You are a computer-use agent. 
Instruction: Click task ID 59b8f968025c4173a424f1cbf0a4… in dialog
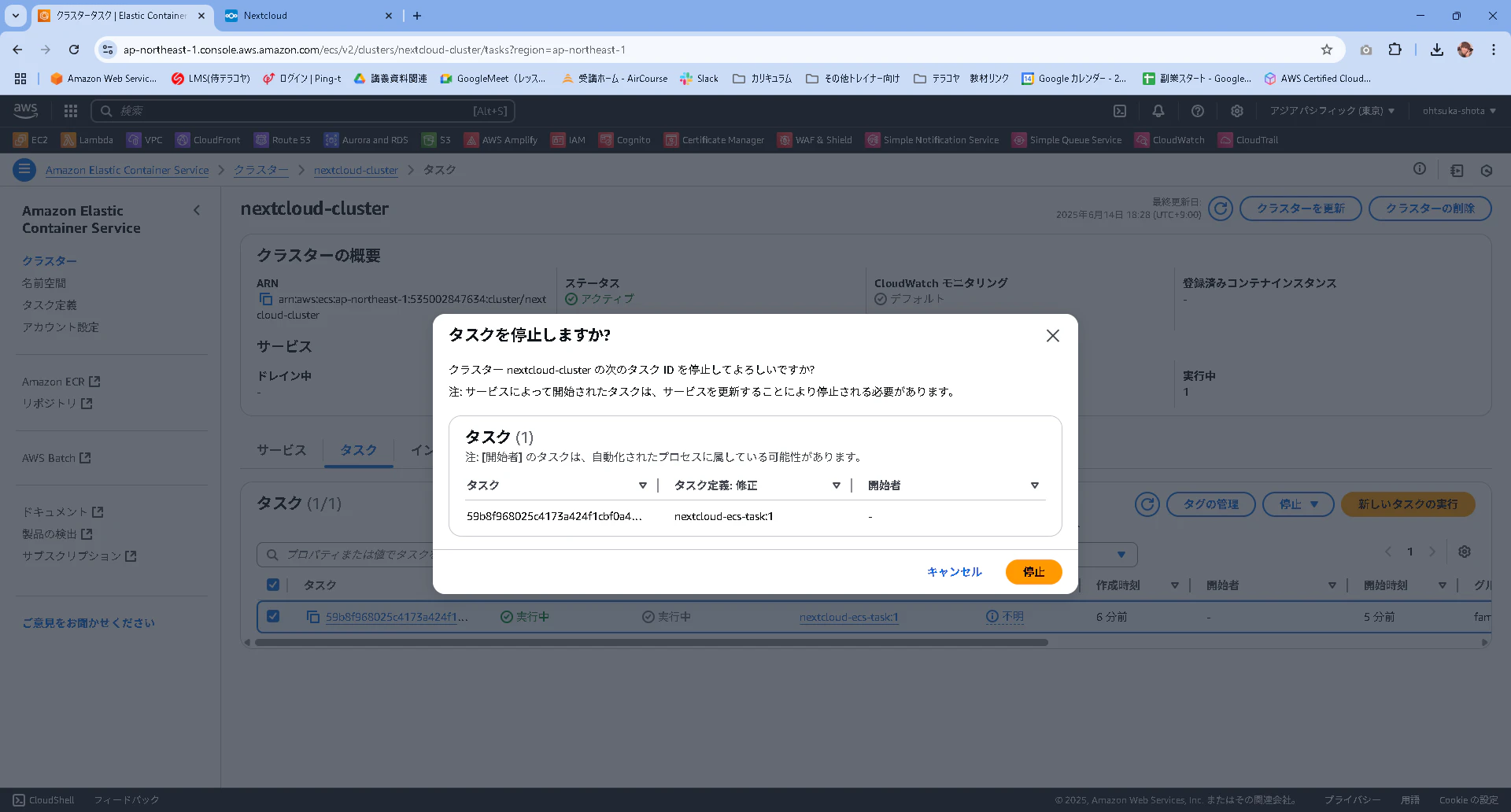pyautogui.click(x=554, y=516)
